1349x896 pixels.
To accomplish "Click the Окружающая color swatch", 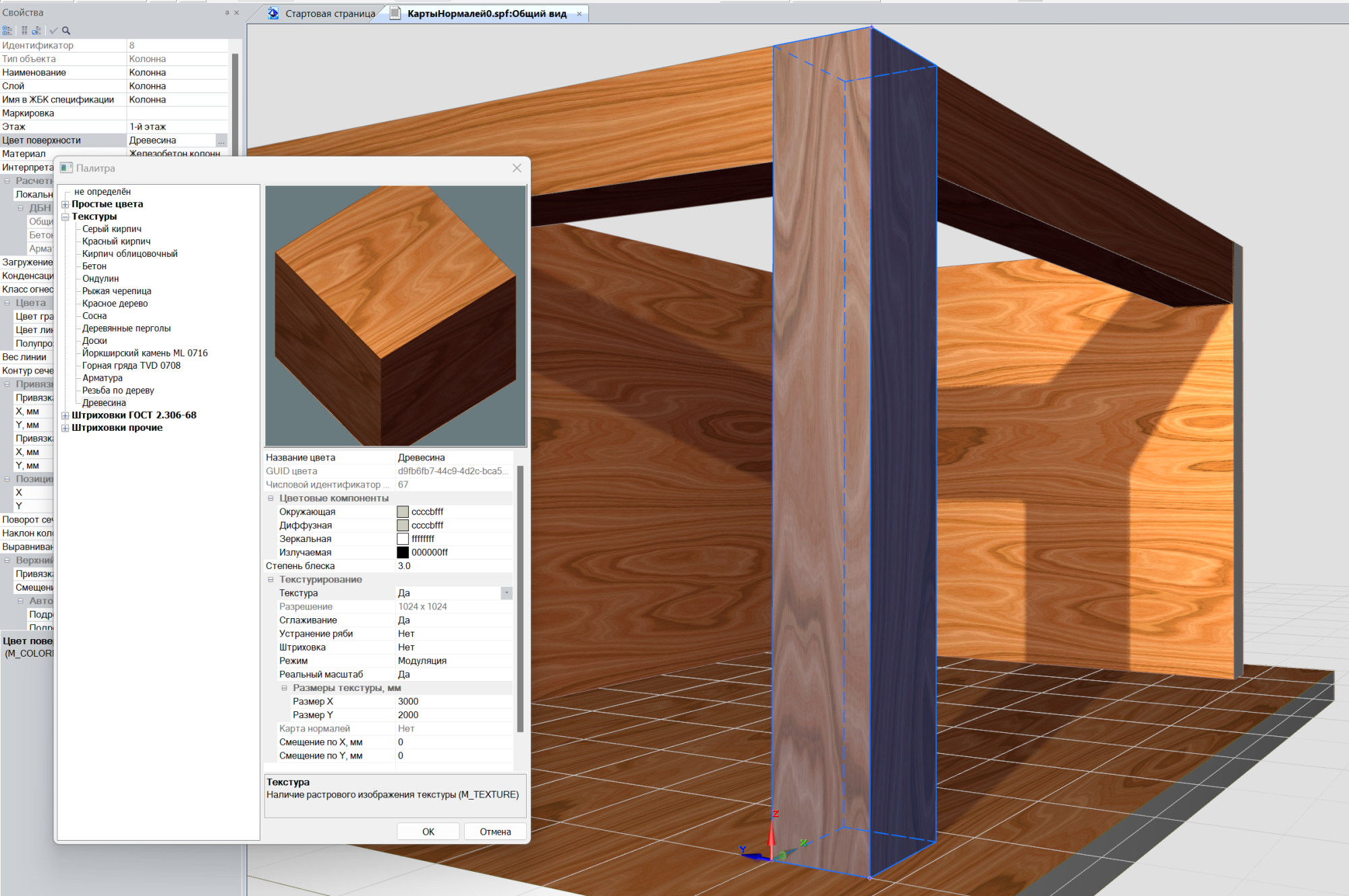I will pos(403,512).
